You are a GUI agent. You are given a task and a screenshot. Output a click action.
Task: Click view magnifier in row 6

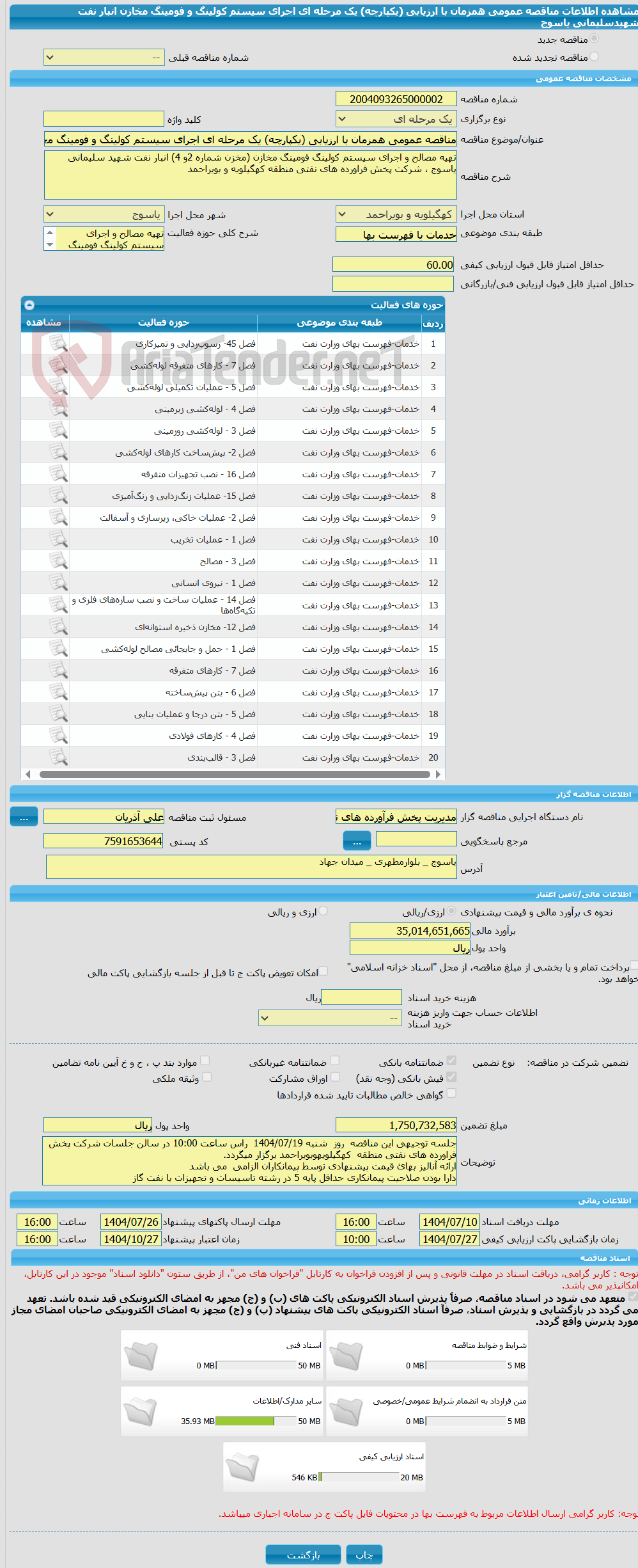(58, 452)
